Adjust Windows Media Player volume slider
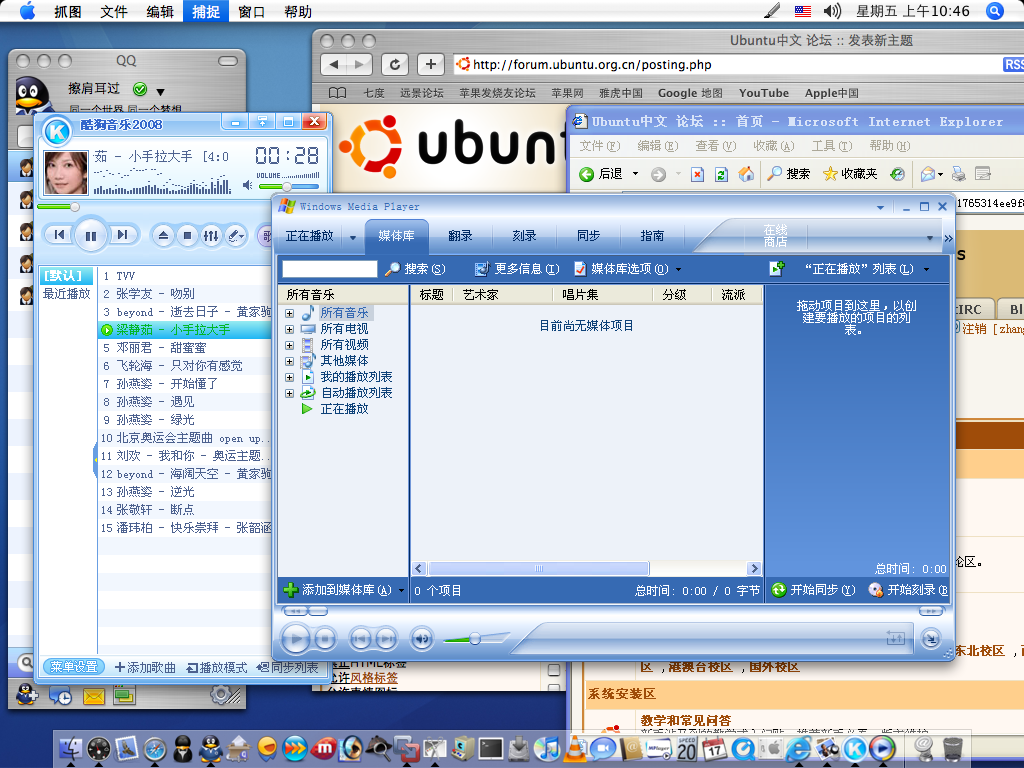Viewport: 1024px width, 768px height. click(x=475, y=638)
